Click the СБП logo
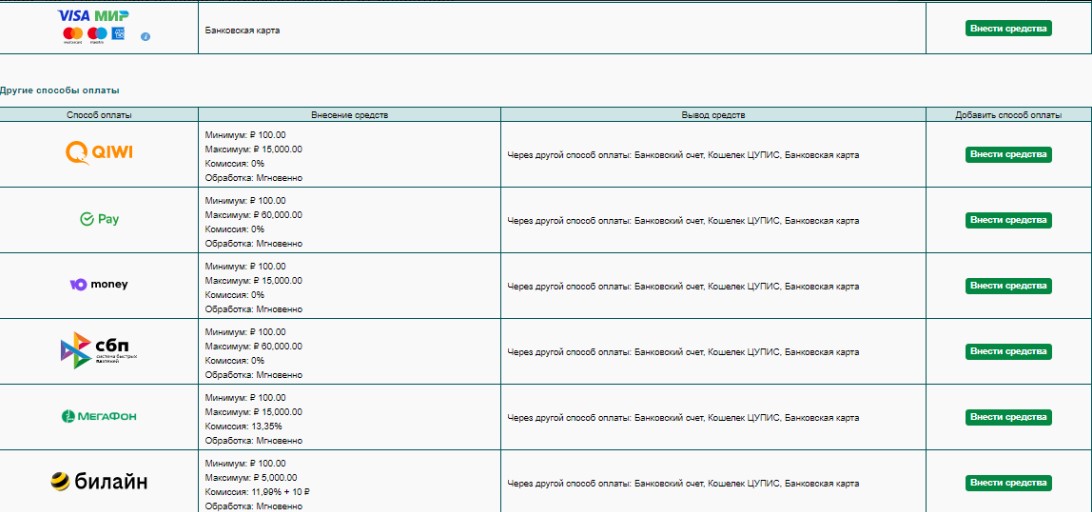Viewport: 1092px width, 512px height. (99, 350)
